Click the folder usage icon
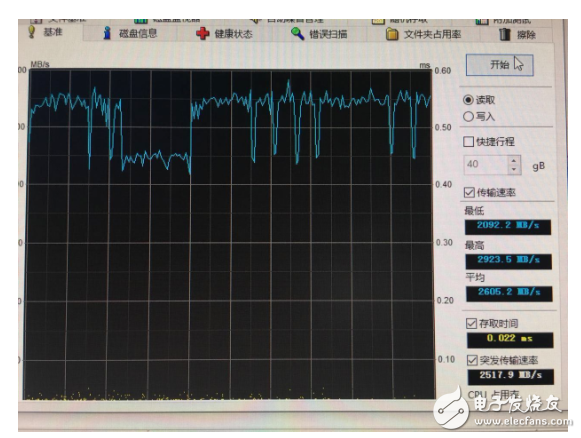Screen dimensions: 581x438 tap(392, 34)
